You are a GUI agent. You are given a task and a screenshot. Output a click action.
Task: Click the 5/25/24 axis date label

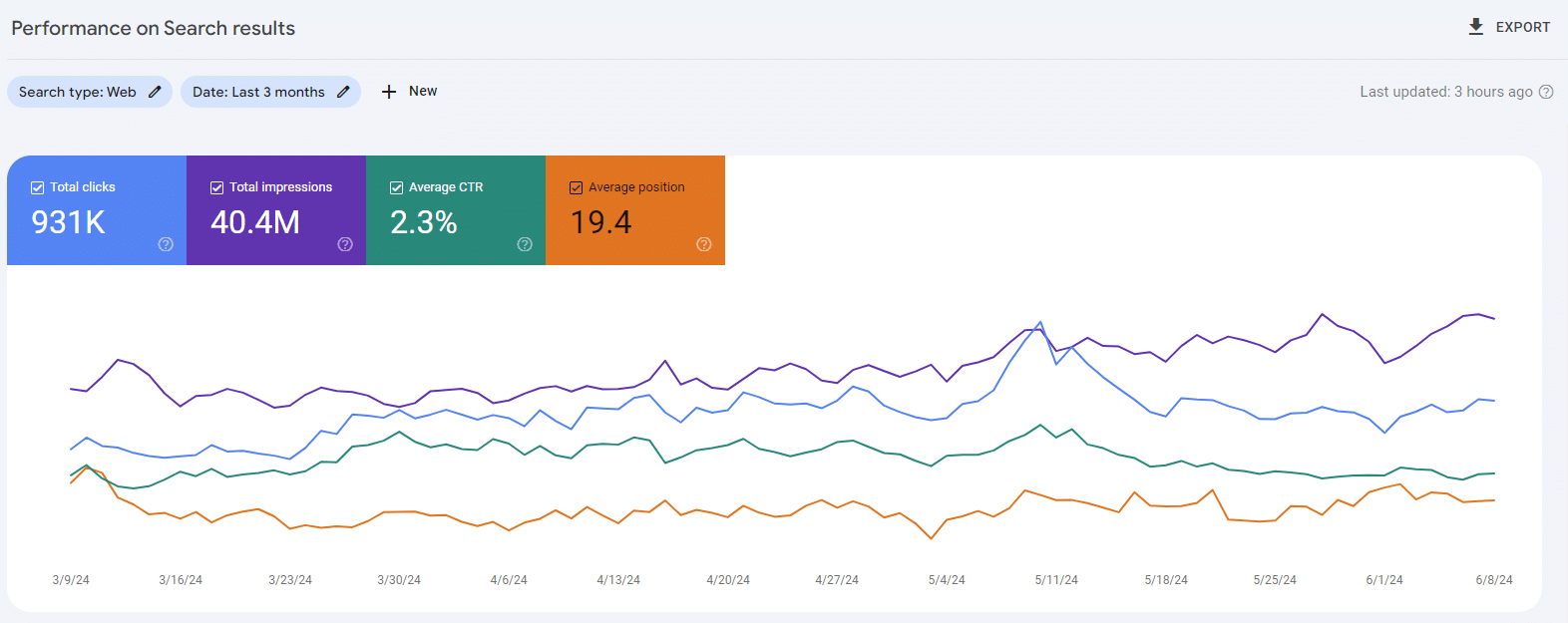click(1275, 580)
